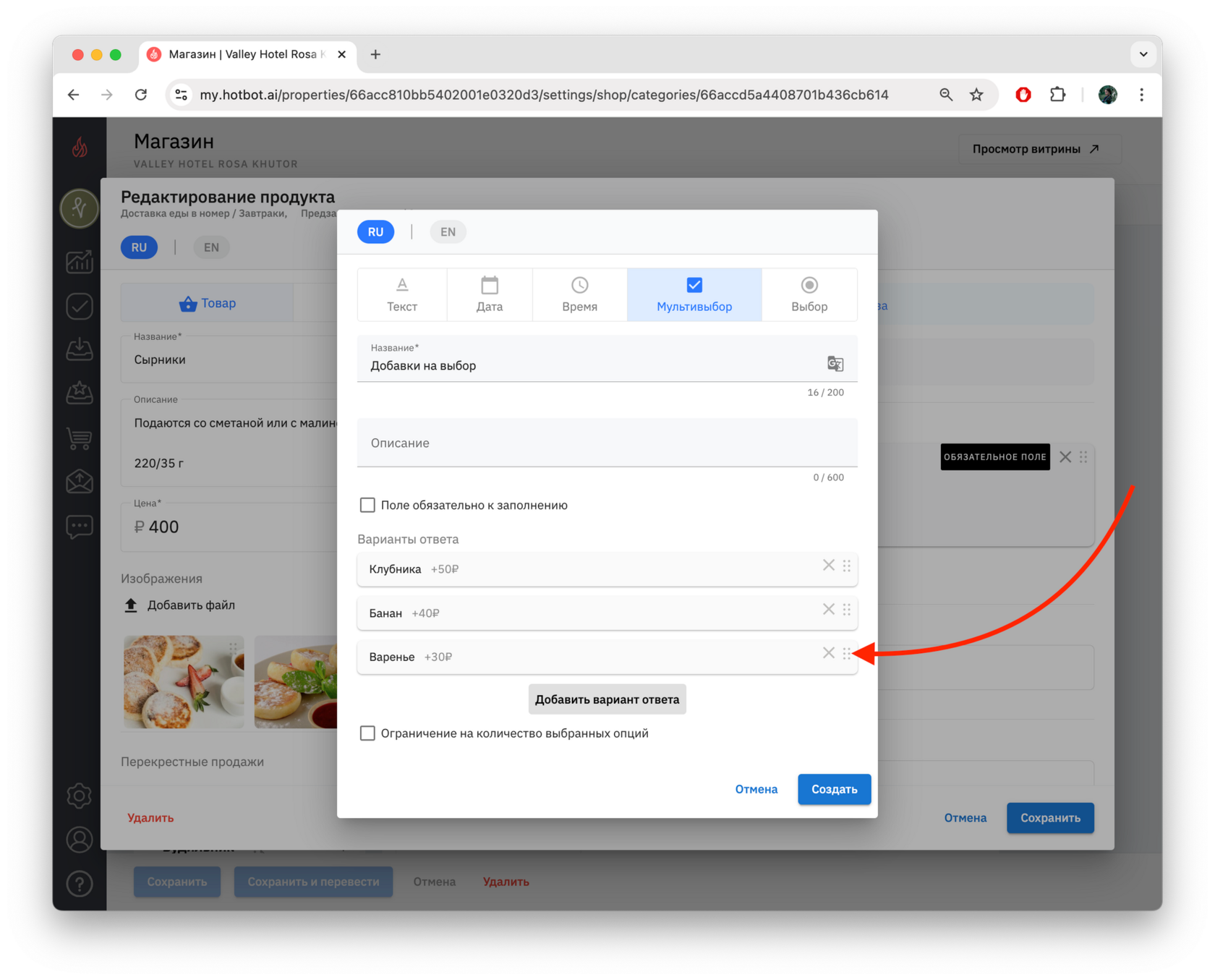Click the translate icon in Название field
This screenshot has width=1215, height=980.
[835, 363]
